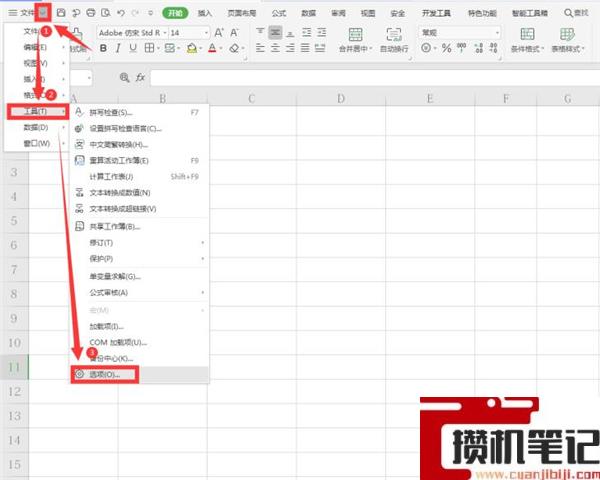Click the currency format icon

click(x=426, y=48)
